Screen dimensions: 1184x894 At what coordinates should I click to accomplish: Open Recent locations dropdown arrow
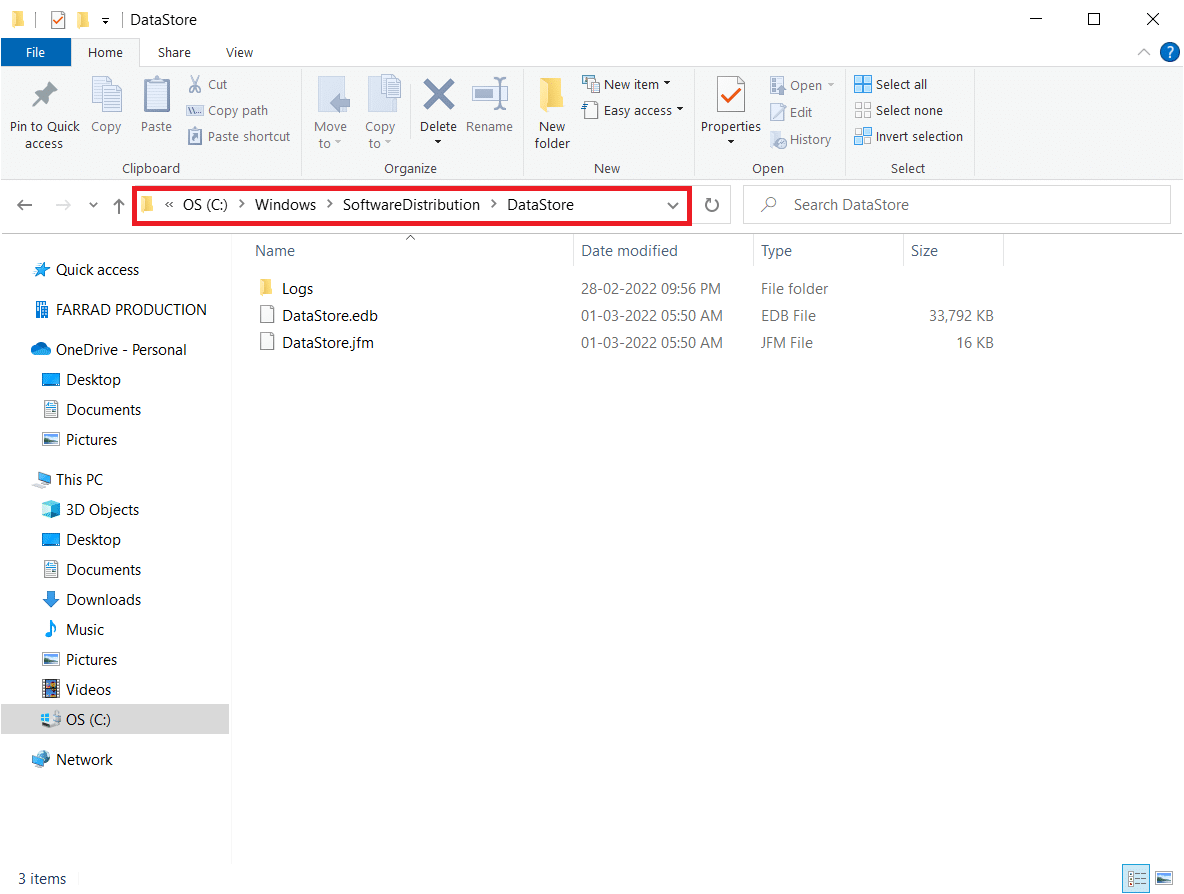tap(93, 205)
